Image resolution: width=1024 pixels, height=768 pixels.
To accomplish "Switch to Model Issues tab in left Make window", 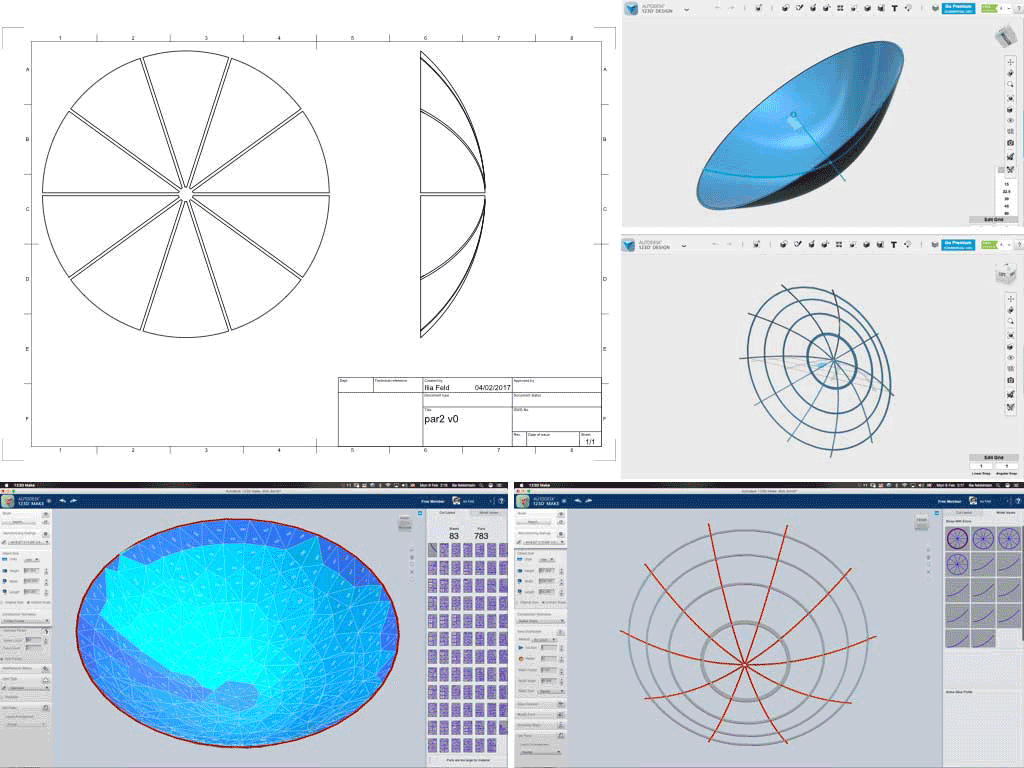I will 488,513.
